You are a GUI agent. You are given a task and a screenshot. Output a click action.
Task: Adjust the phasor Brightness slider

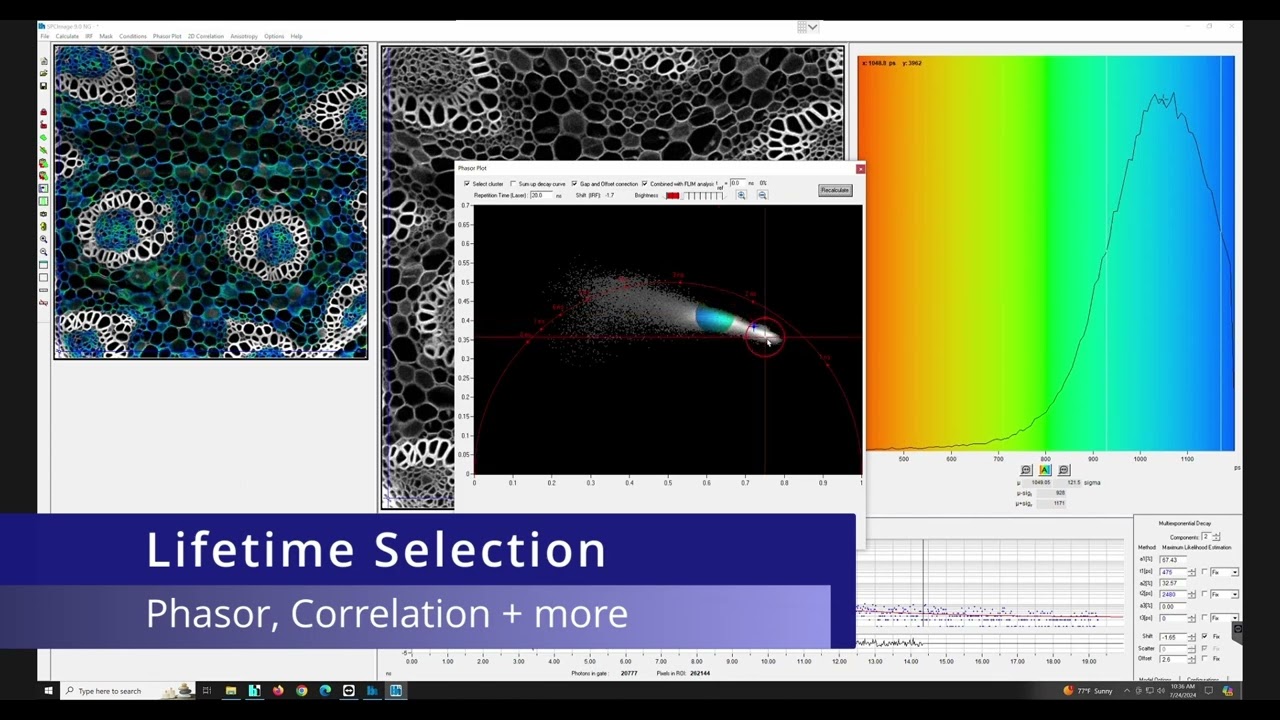(x=695, y=195)
